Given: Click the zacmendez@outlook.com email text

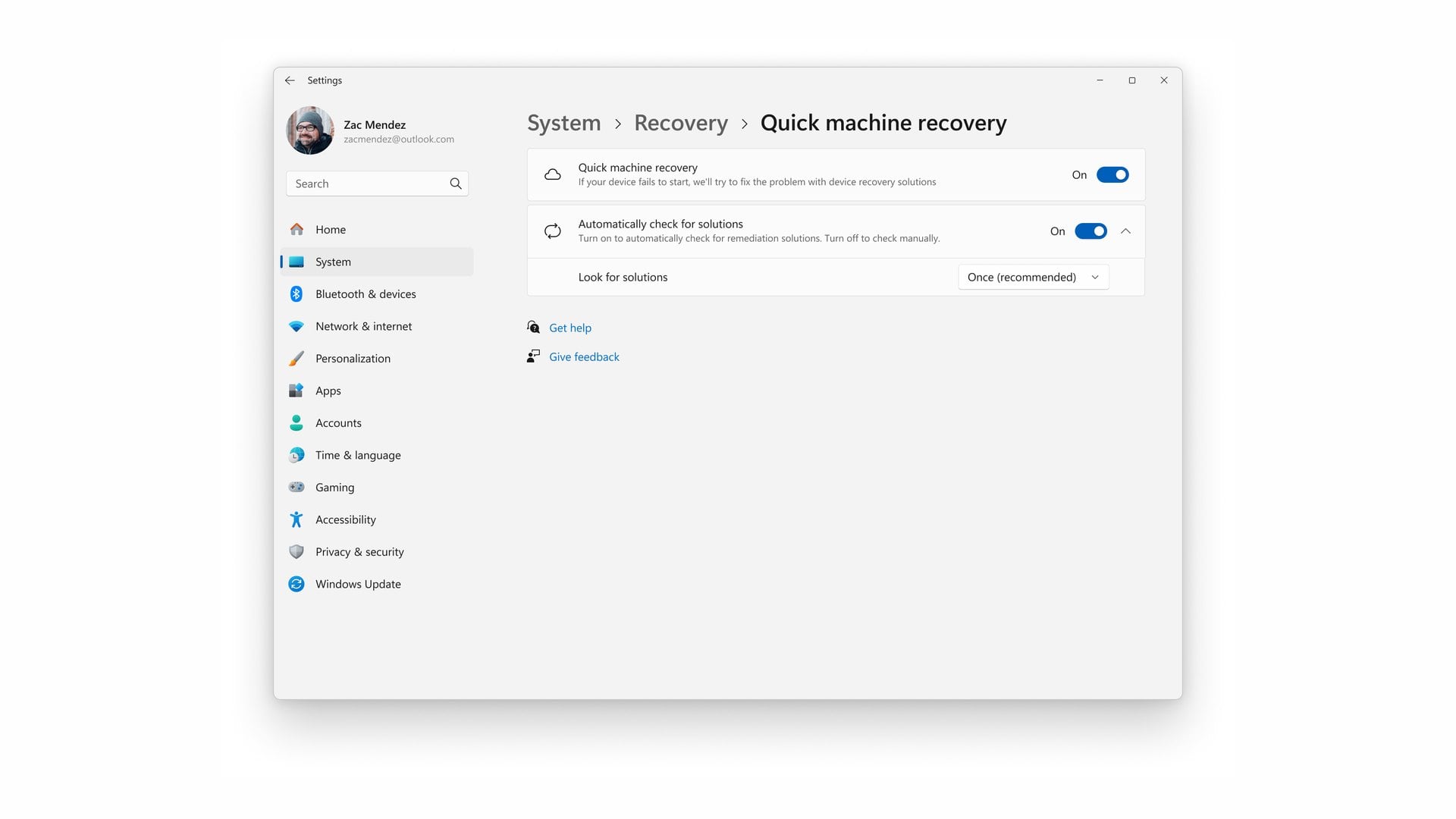Looking at the screenshot, I should [x=399, y=140].
